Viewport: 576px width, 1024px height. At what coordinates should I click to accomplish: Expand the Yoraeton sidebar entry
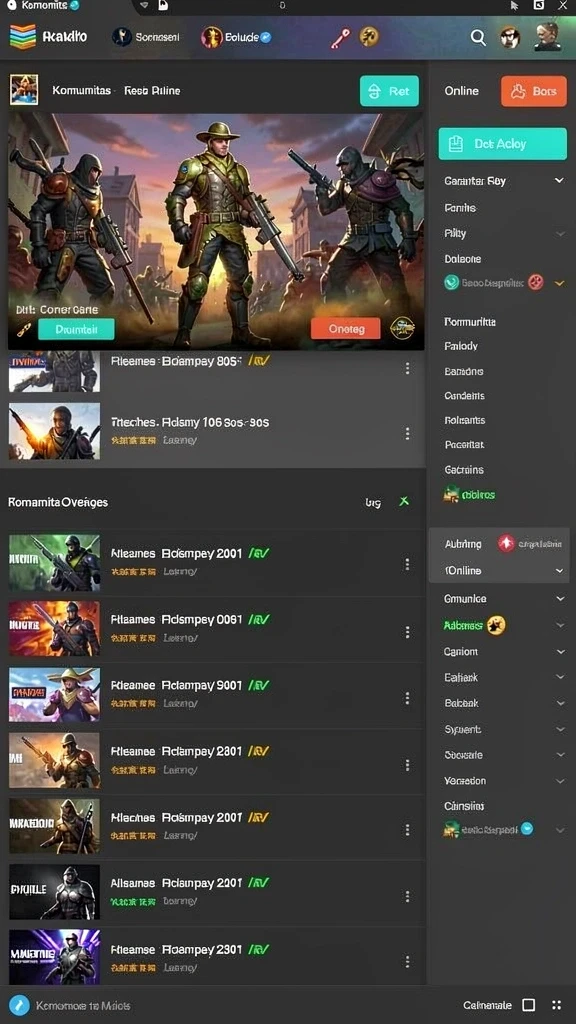560,780
